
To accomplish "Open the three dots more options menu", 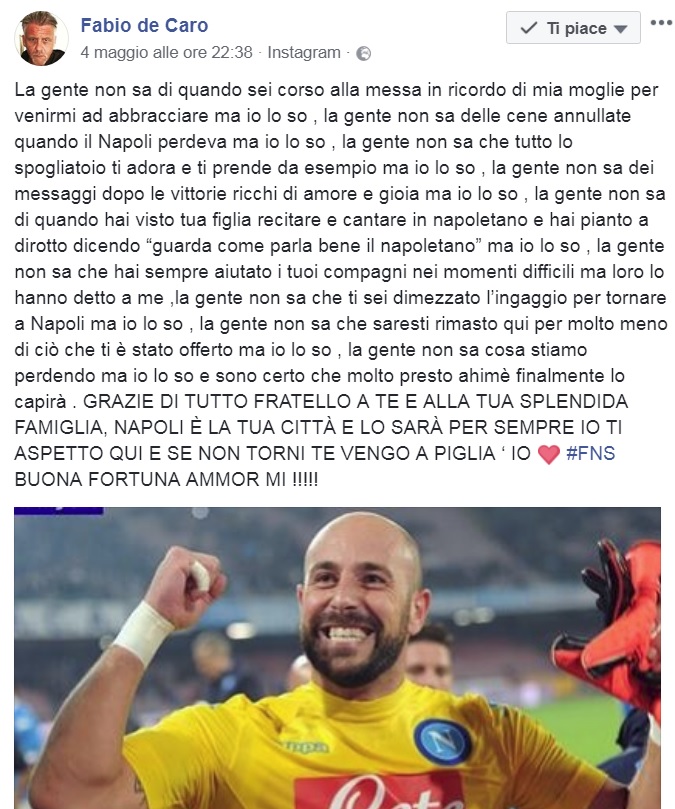I will click(661, 23).
